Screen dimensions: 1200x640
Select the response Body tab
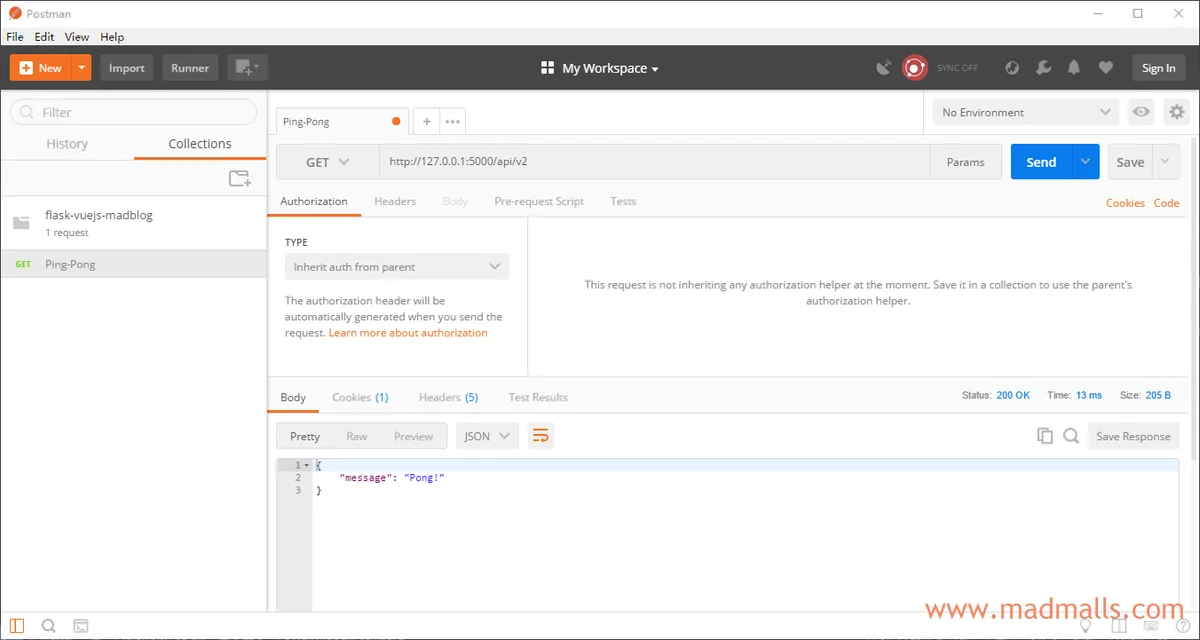pos(293,397)
